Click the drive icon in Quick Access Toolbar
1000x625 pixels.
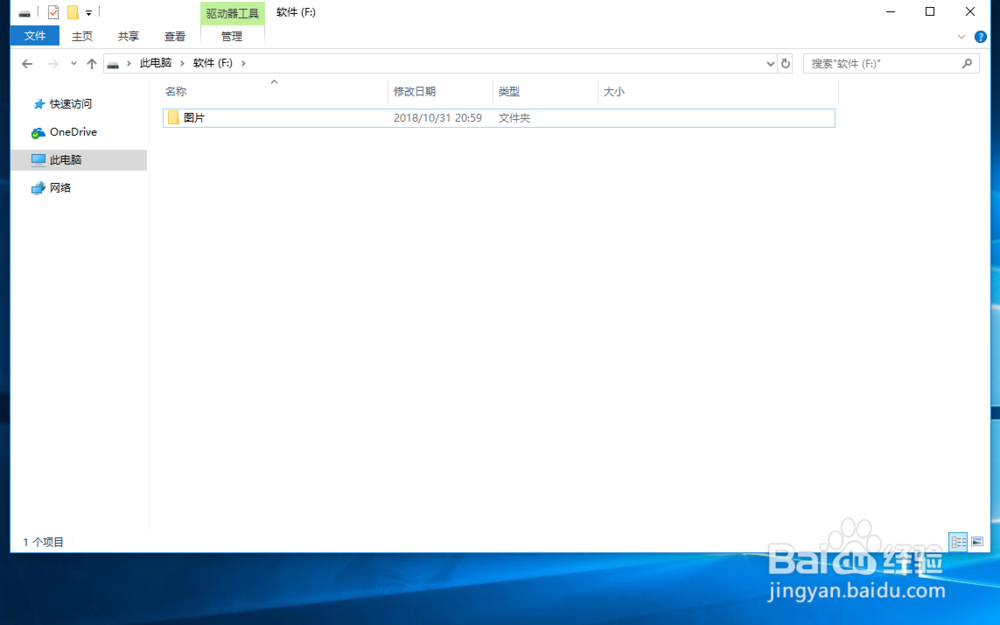(24, 11)
